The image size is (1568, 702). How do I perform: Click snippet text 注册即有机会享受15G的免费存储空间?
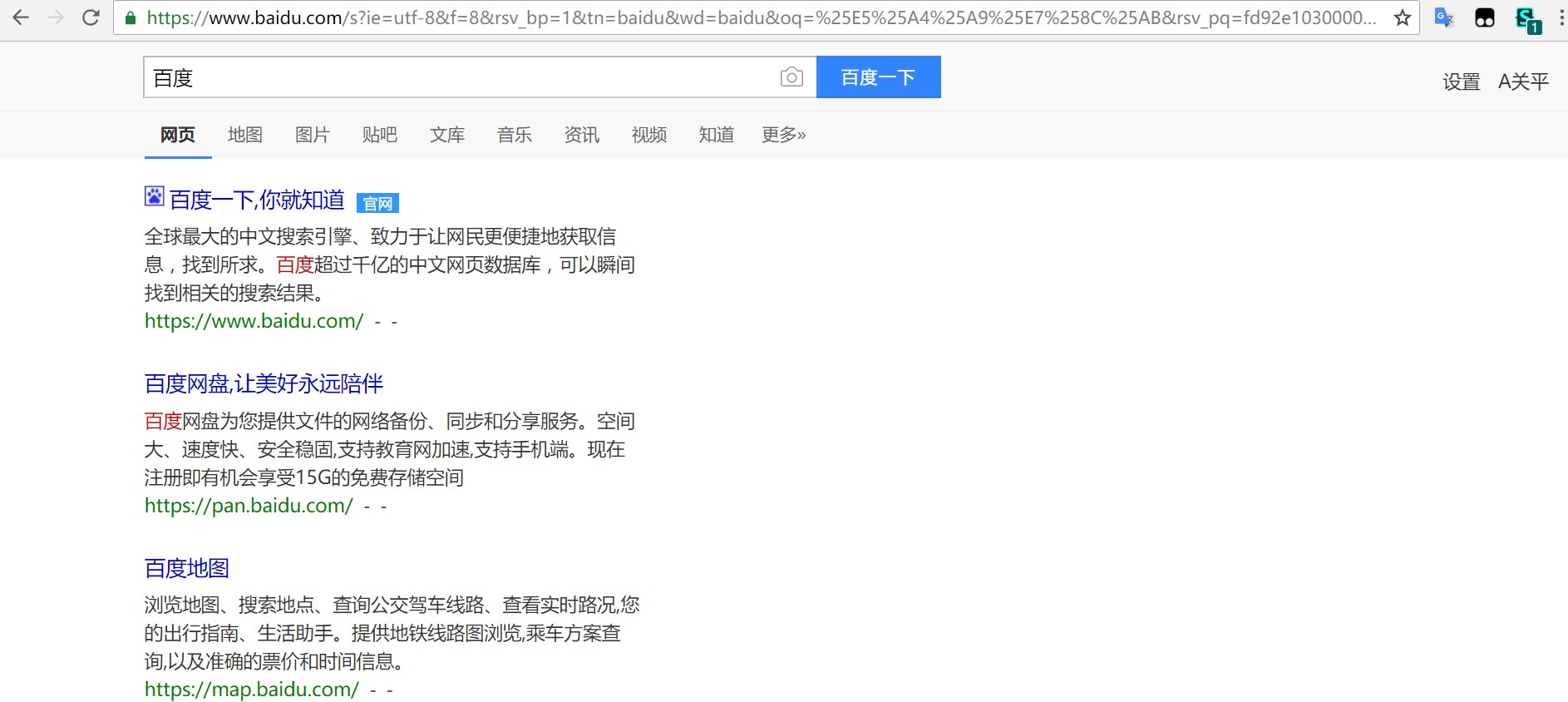click(x=304, y=477)
